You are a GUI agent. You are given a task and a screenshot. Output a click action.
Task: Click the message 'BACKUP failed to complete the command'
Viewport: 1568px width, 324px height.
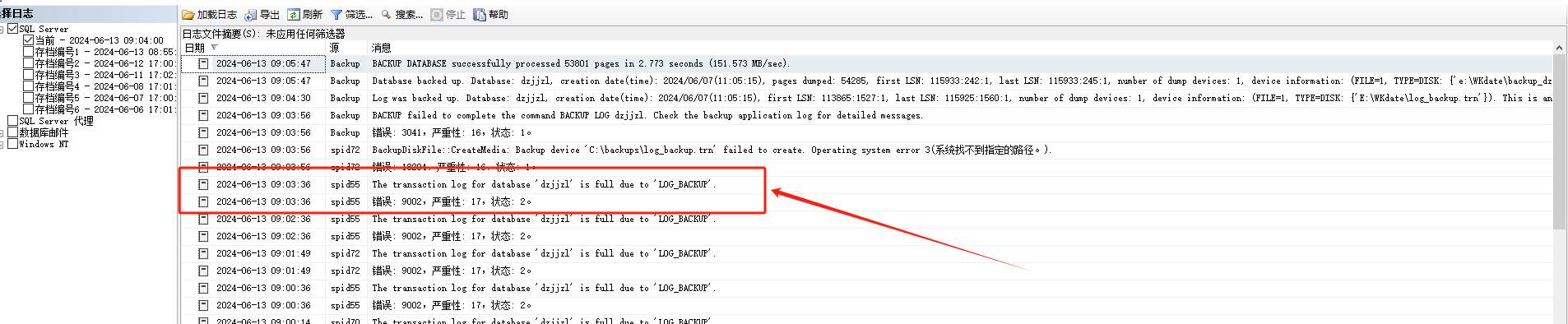[647, 115]
